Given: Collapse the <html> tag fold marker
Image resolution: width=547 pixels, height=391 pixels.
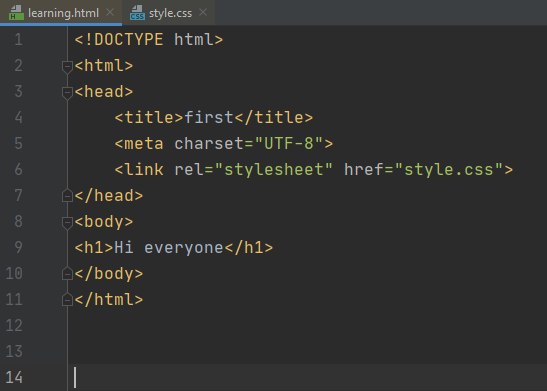Looking at the screenshot, I should click(x=67, y=66).
